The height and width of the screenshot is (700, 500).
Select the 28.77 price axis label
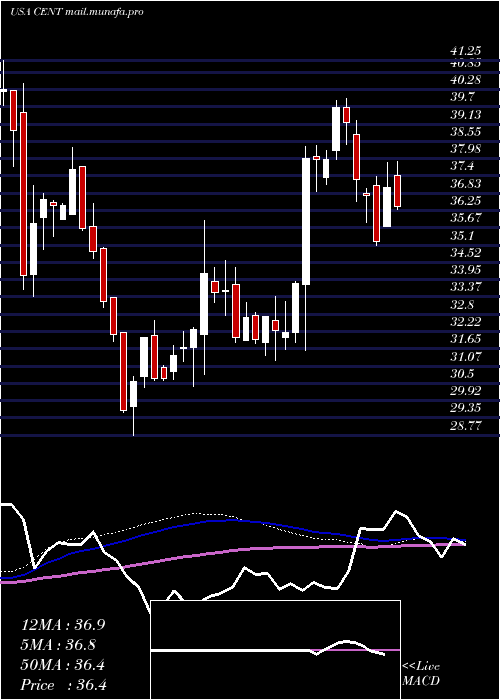pyautogui.click(x=465, y=425)
